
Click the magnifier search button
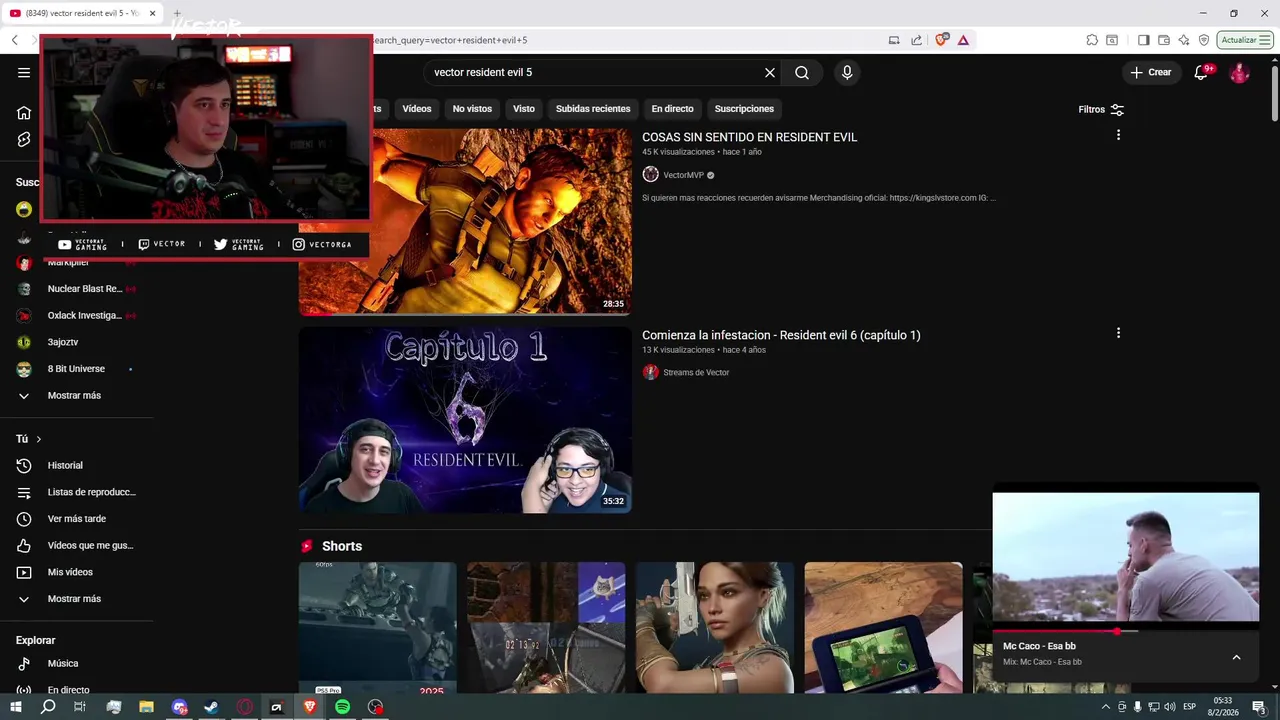pyautogui.click(x=802, y=72)
